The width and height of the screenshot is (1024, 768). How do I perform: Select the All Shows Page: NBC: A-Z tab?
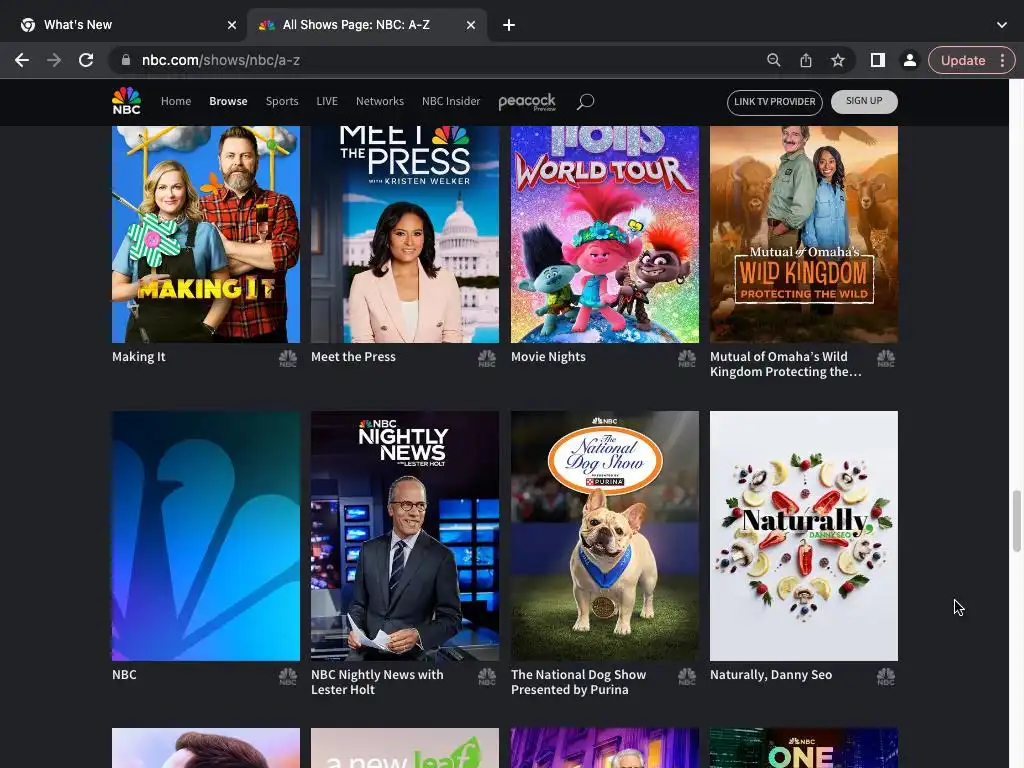pos(368,25)
